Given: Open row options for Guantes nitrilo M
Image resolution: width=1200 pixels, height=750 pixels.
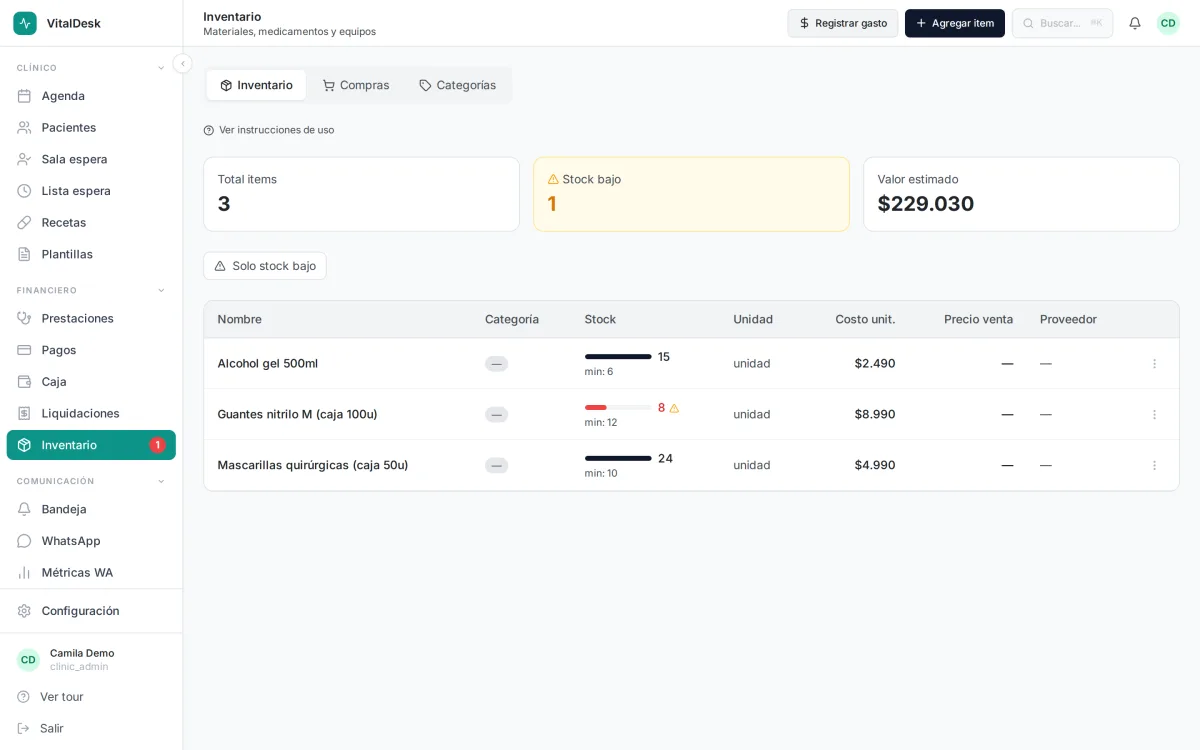Looking at the screenshot, I should (x=1154, y=415).
